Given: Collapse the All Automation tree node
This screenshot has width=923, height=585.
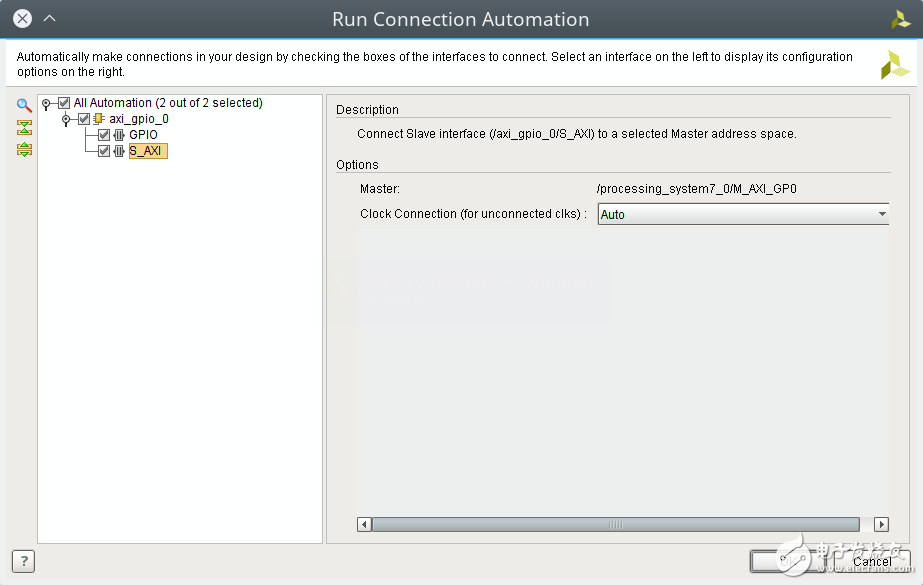Looking at the screenshot, I should tap(46, 103).
